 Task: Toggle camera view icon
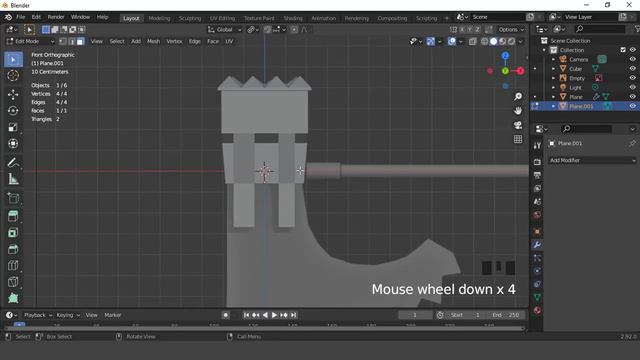tap(518, 125)
